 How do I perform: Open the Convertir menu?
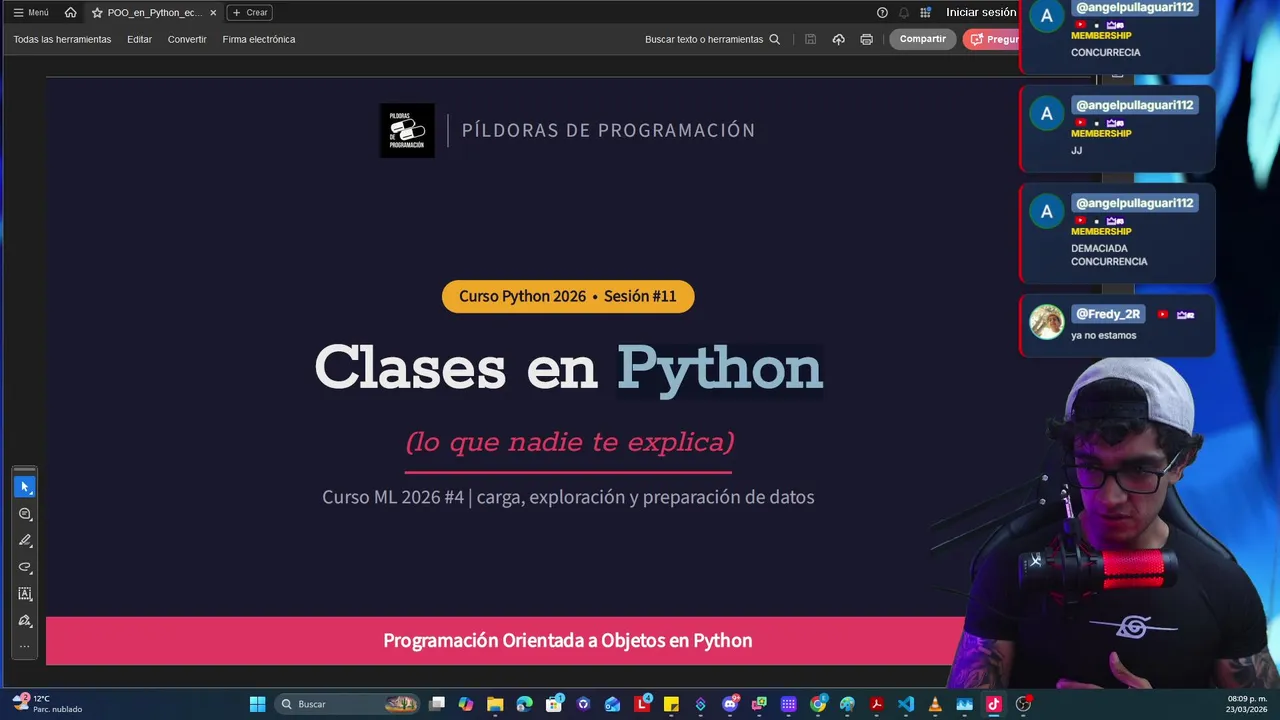pyautogui.click(x=187, y=40)
